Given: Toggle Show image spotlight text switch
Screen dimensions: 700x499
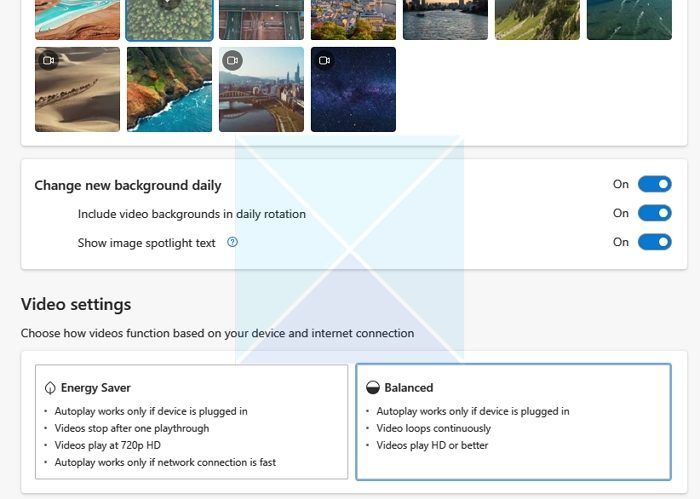Looking at the screenshot, I should [654, 242].
